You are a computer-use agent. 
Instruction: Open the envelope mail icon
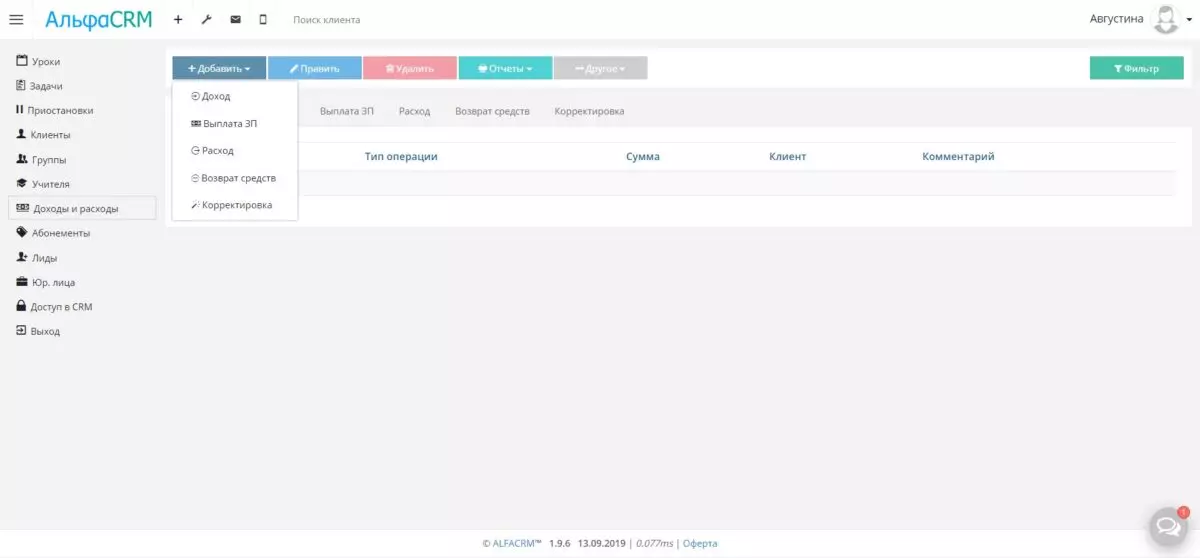click(x=235, y=20)
